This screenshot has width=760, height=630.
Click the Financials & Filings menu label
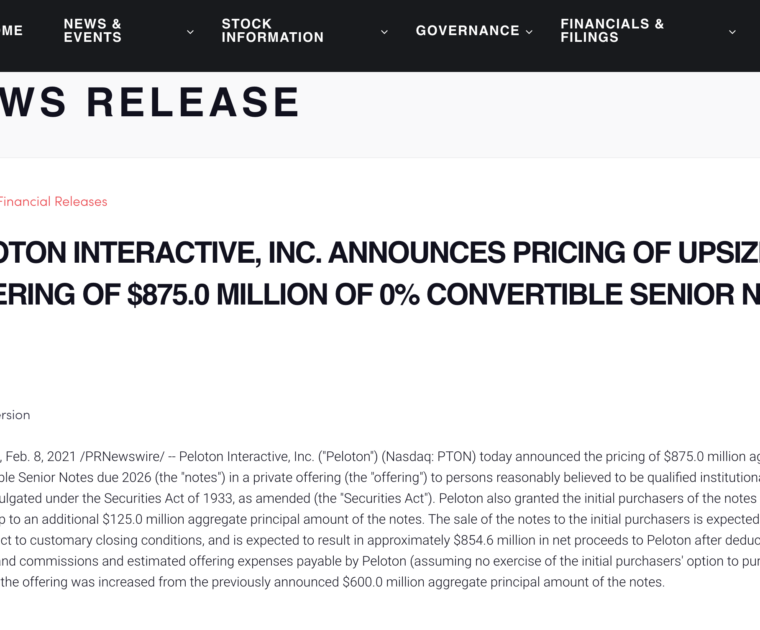click(612, 31)
